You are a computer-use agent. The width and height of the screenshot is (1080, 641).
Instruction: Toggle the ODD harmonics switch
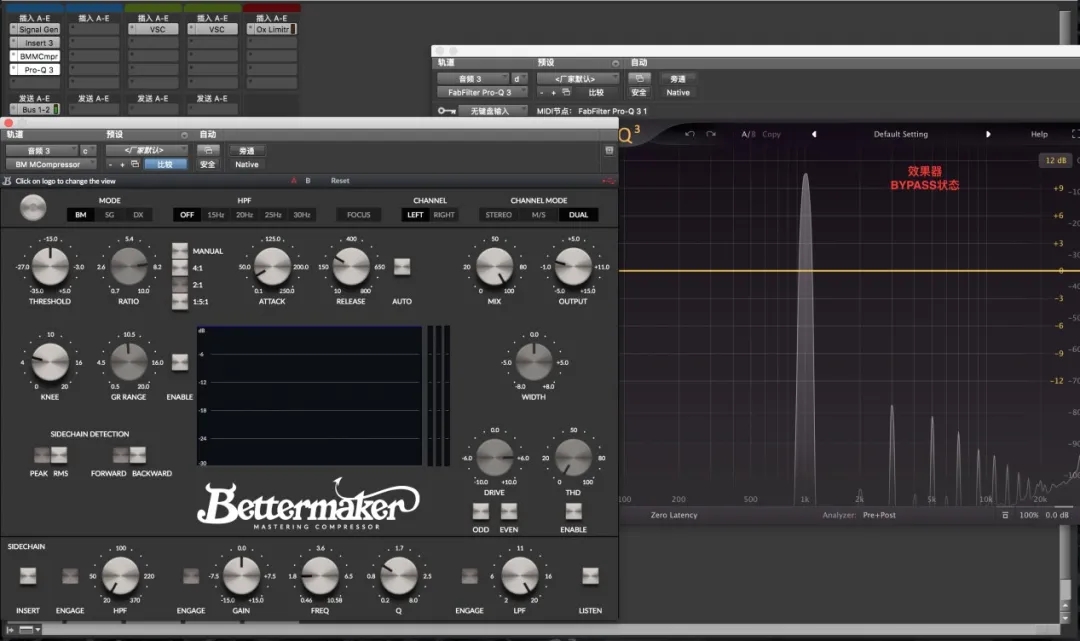[x=481, y=511]
